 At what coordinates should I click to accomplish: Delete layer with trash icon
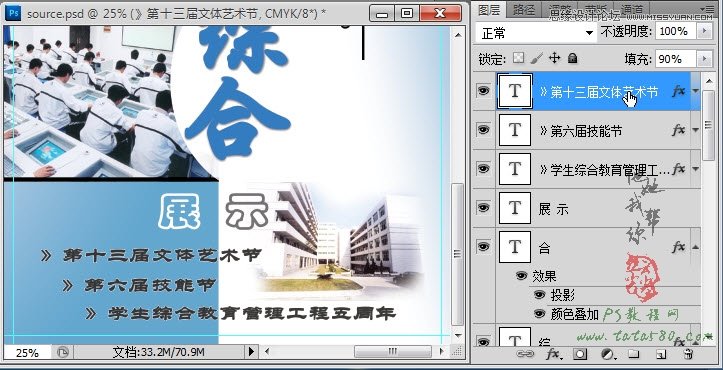coord(688,354)
